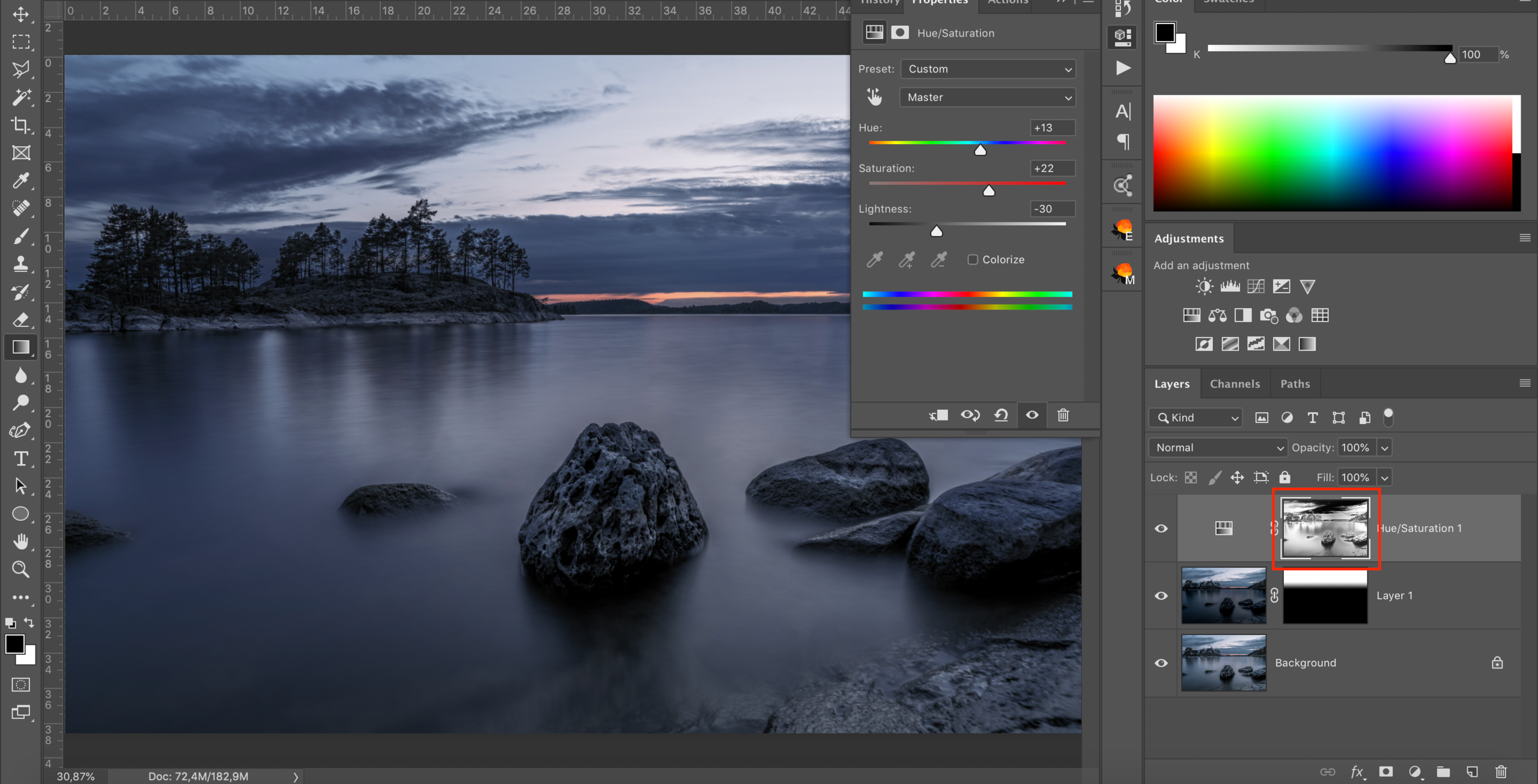Viewport: 1538px width, 784px height.
Task: Open the Master channel dropdown
Action: click(x=988, y=97)
